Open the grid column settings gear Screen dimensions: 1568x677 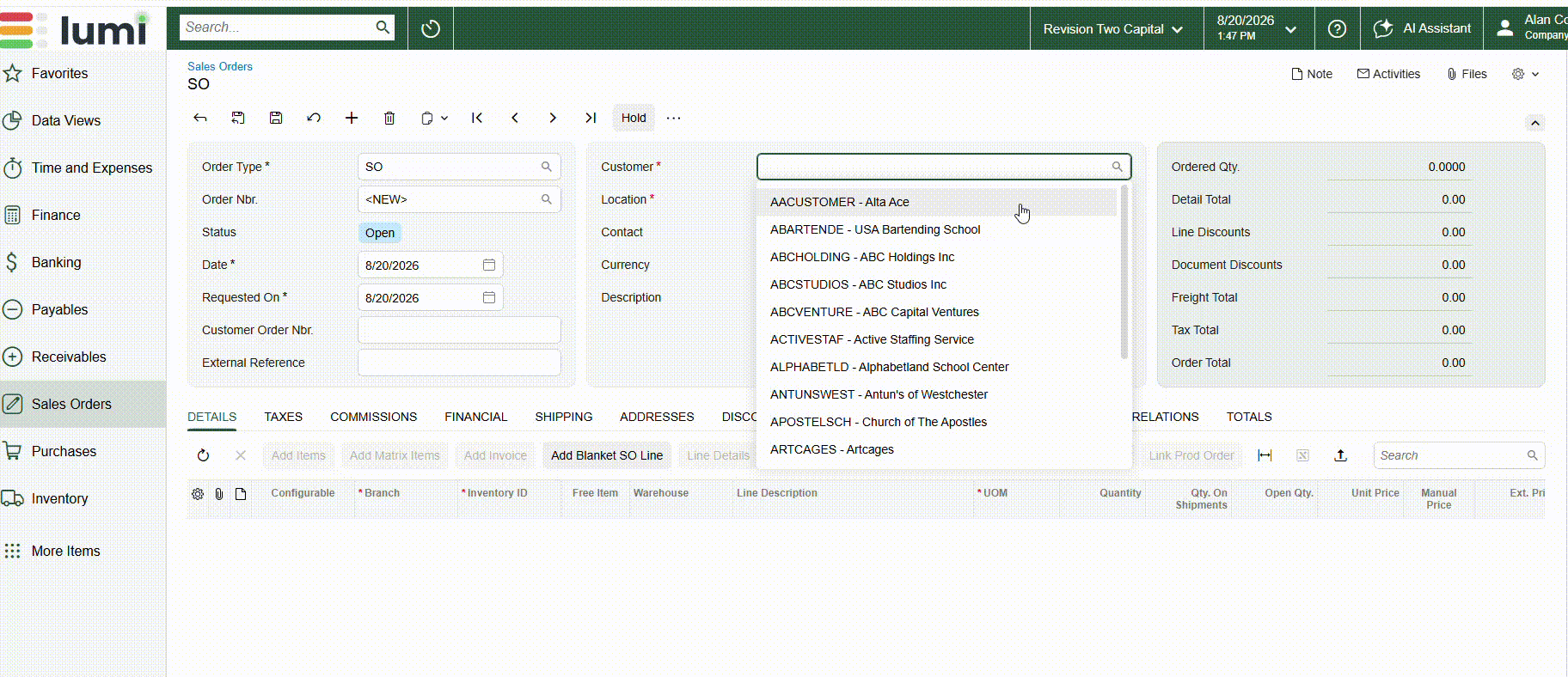pos(198,494)
